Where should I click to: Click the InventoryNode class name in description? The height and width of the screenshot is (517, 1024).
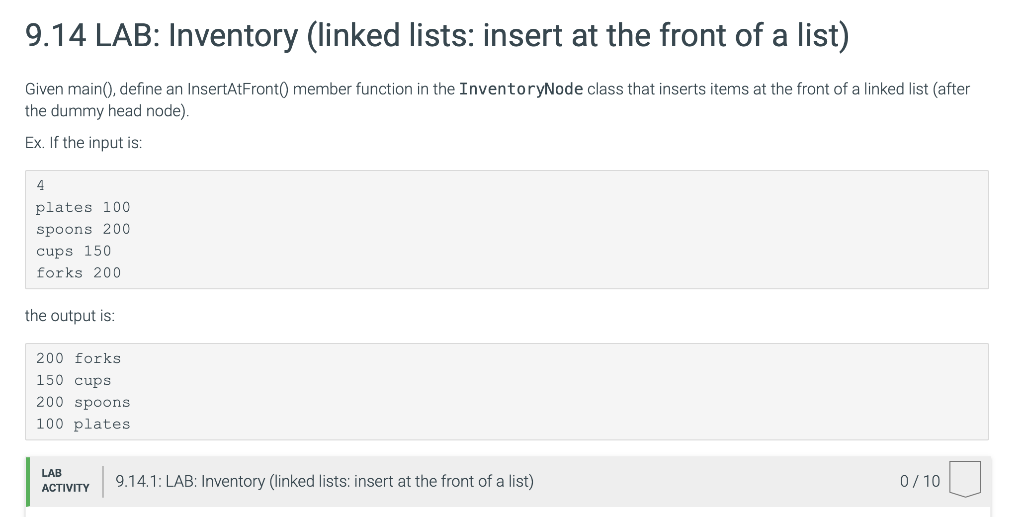(520, 89)
